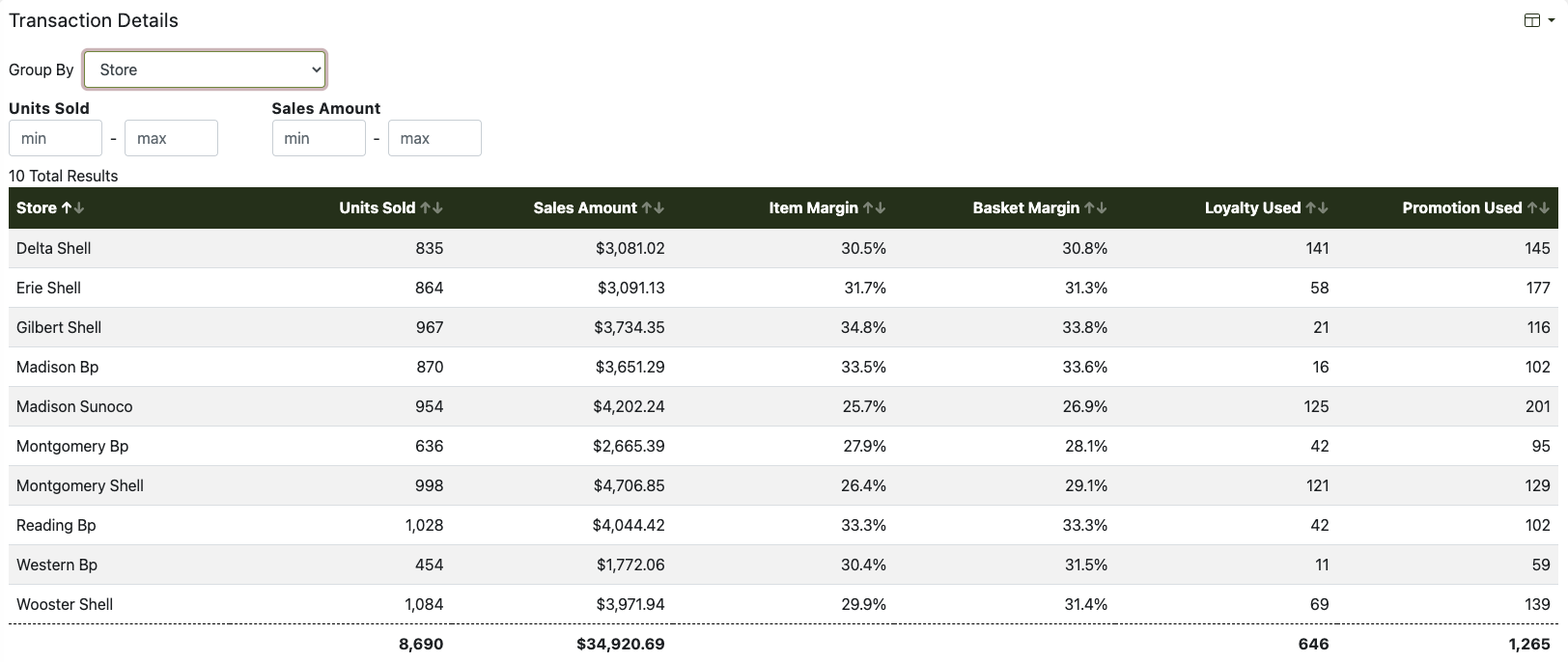The height and width of the screenshot is (662, 1568).
Task: Click the total sales amount $34,920.69
Action: (x=621, y=644)
